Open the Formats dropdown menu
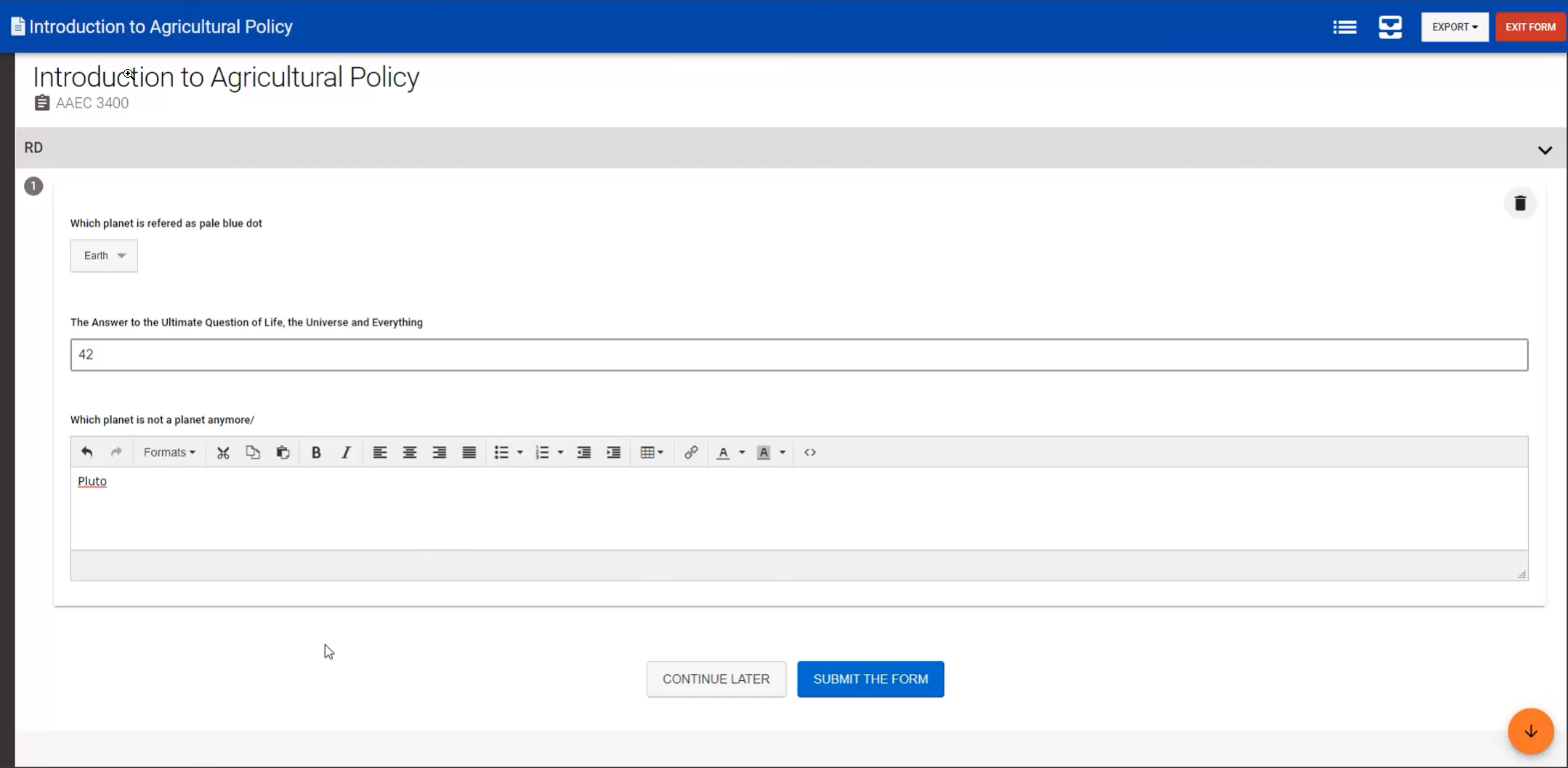This screenshot has width=1568, height=768. coord(169,452)
